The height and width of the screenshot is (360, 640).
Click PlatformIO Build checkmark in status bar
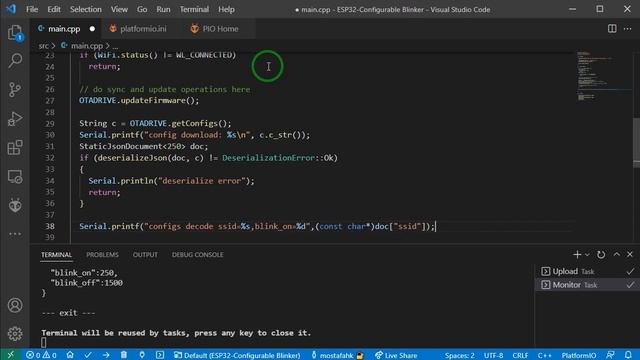pyautogui.click(x=88, y=355)
